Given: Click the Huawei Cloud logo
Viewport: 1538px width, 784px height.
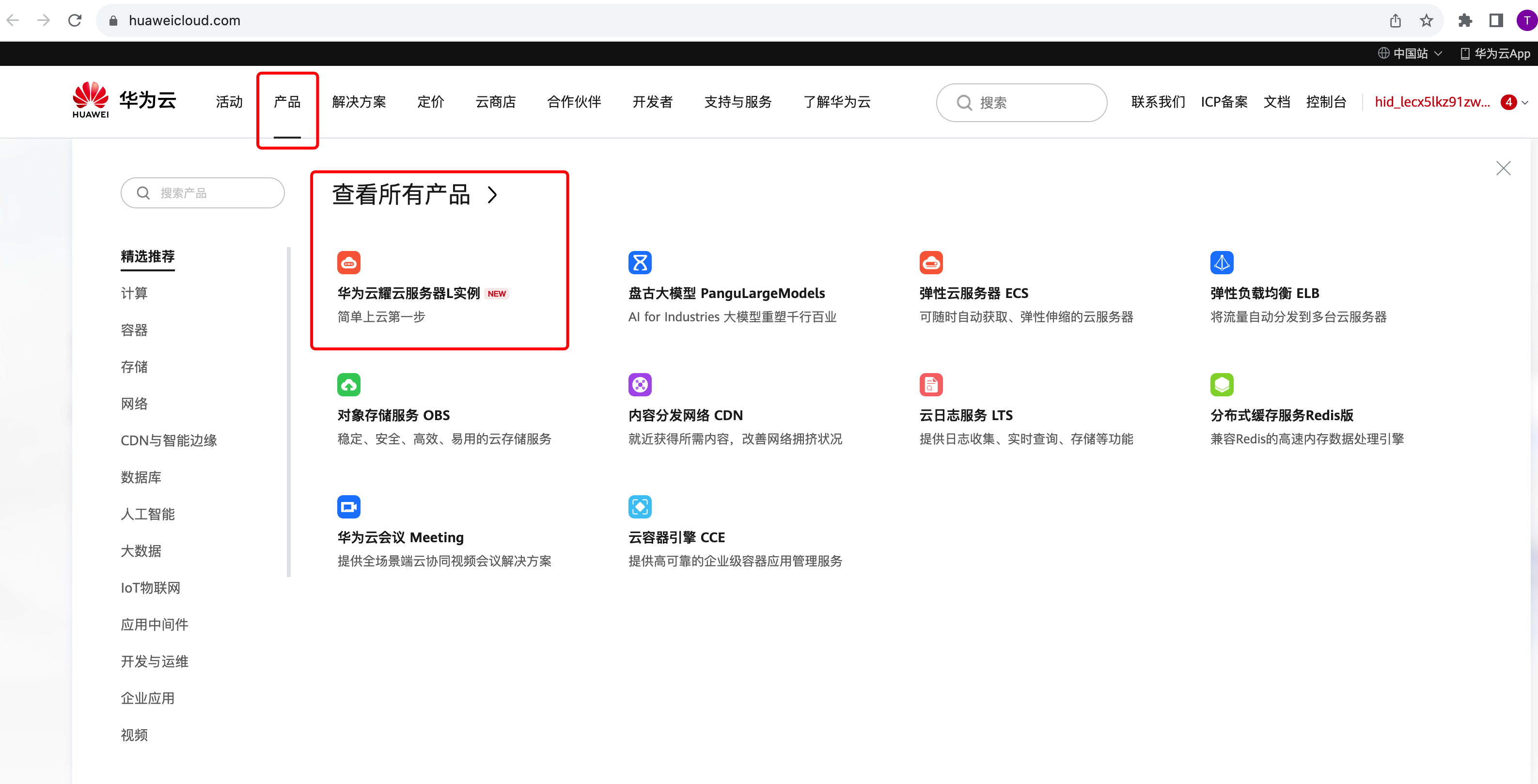Looking at the screenshot, I should [124, 100].
